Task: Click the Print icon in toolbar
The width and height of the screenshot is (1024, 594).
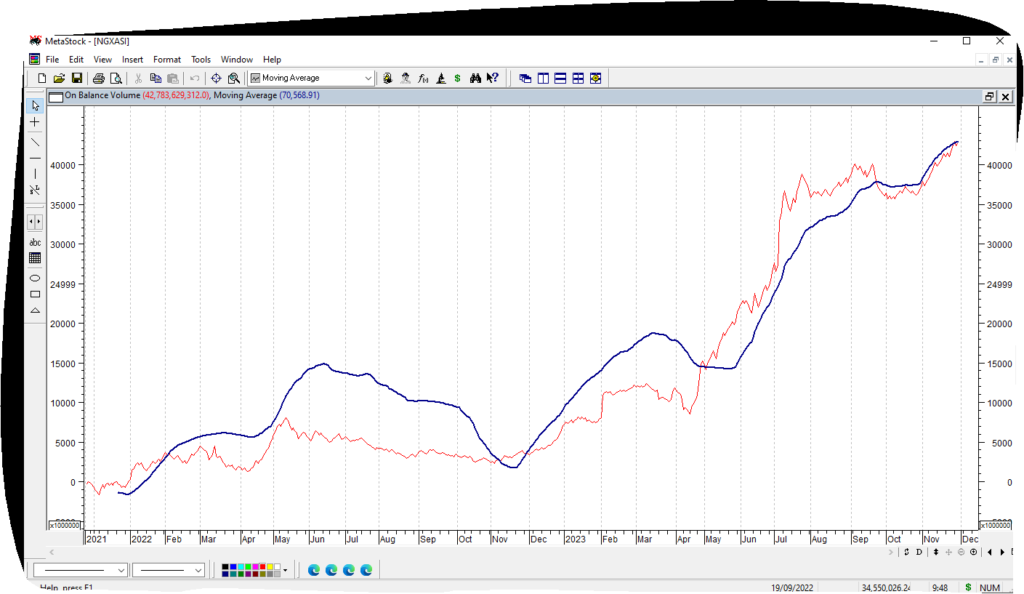Action: coord(98,78)
